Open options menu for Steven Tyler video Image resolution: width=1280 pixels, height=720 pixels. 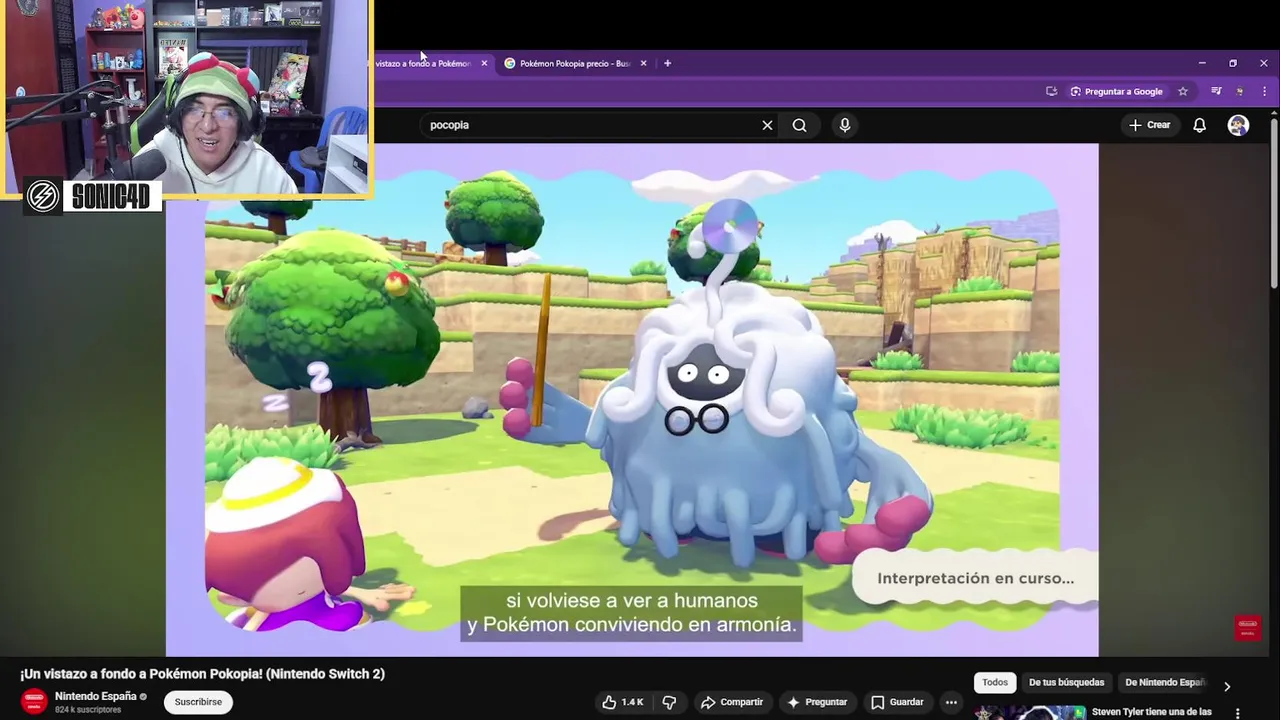(1238, 713)
